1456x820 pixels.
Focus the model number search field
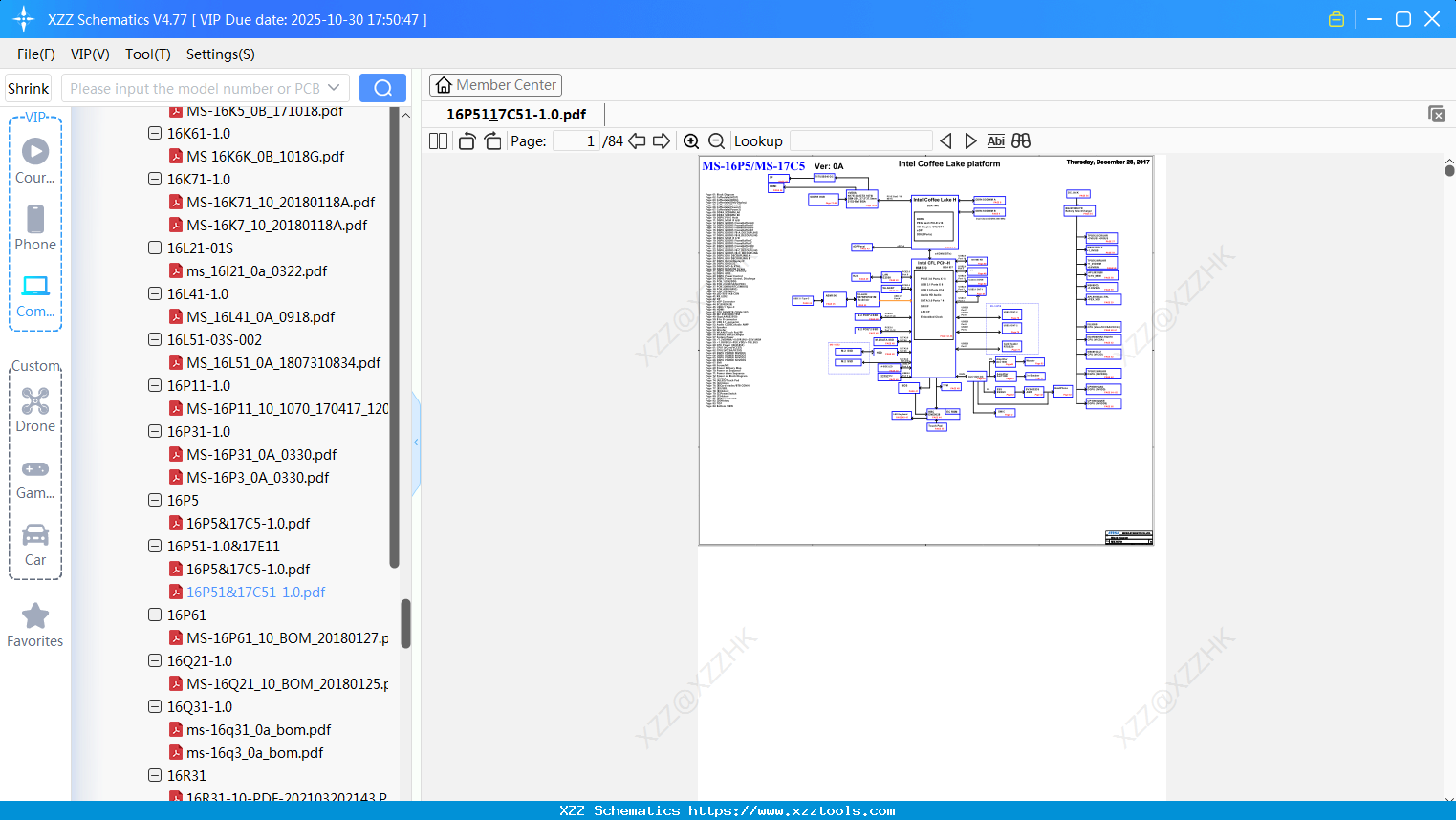coord(195,88)
